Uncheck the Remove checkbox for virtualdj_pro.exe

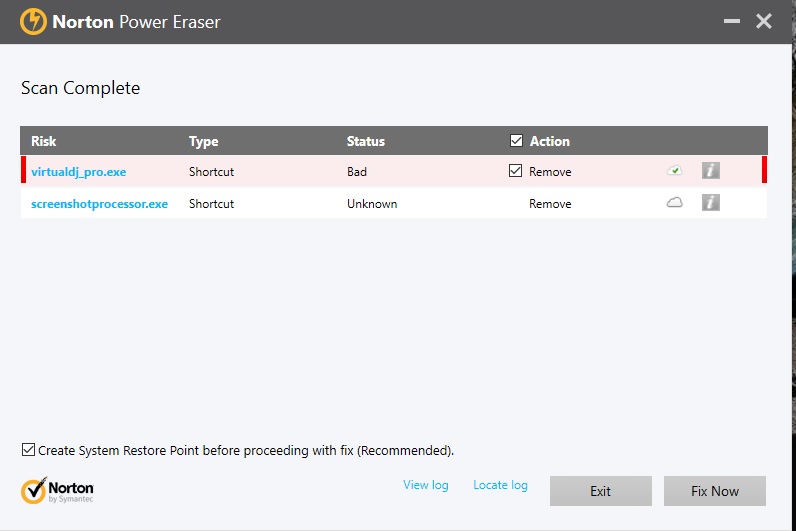[516, 171]
